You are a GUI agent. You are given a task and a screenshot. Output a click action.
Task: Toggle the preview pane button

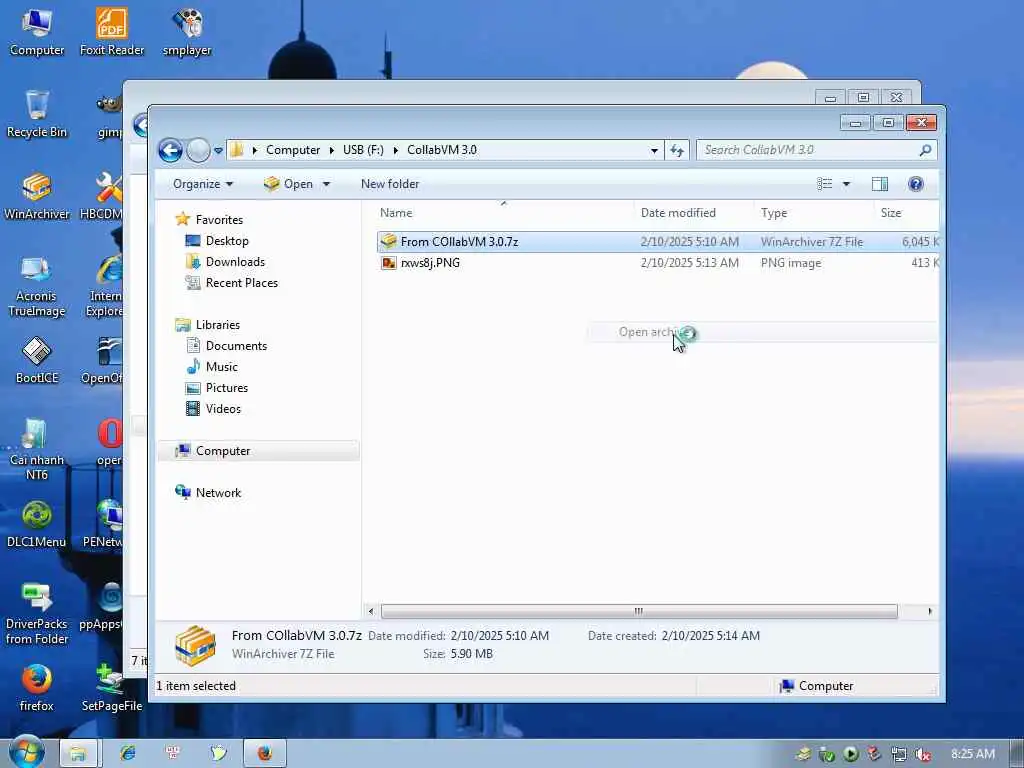[880, 184]
